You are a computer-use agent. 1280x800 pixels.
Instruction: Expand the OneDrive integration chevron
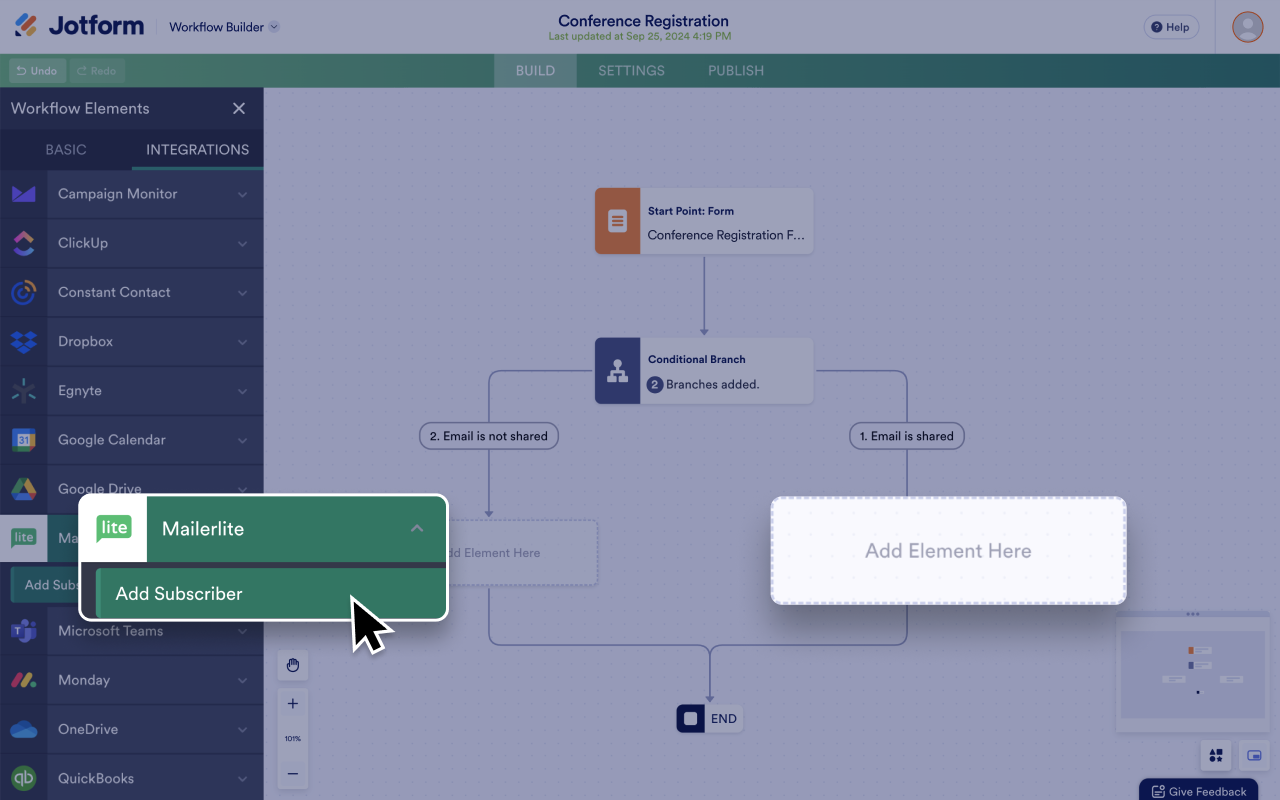243,729
